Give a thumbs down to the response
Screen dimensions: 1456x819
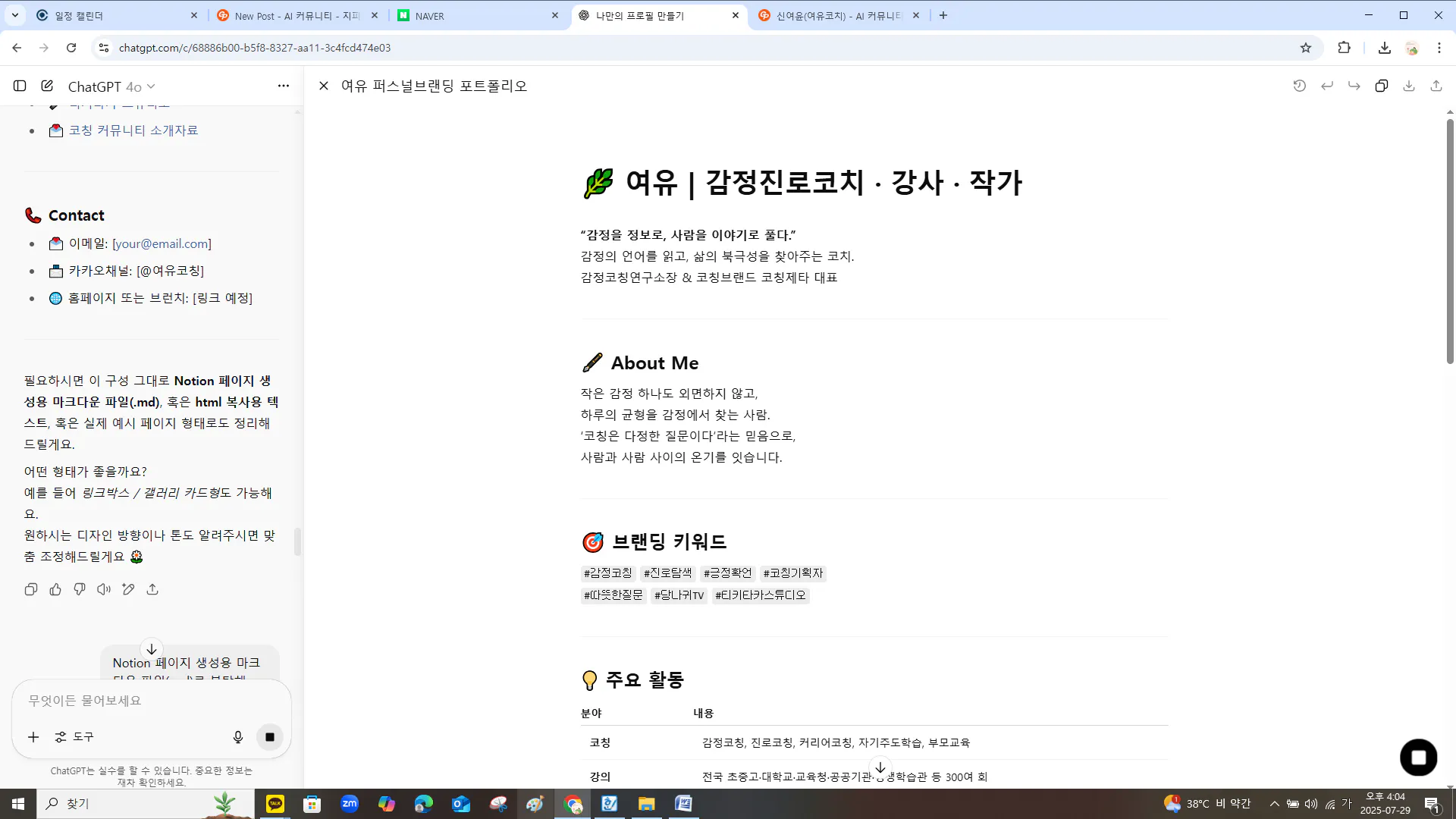tap(79, 589)
